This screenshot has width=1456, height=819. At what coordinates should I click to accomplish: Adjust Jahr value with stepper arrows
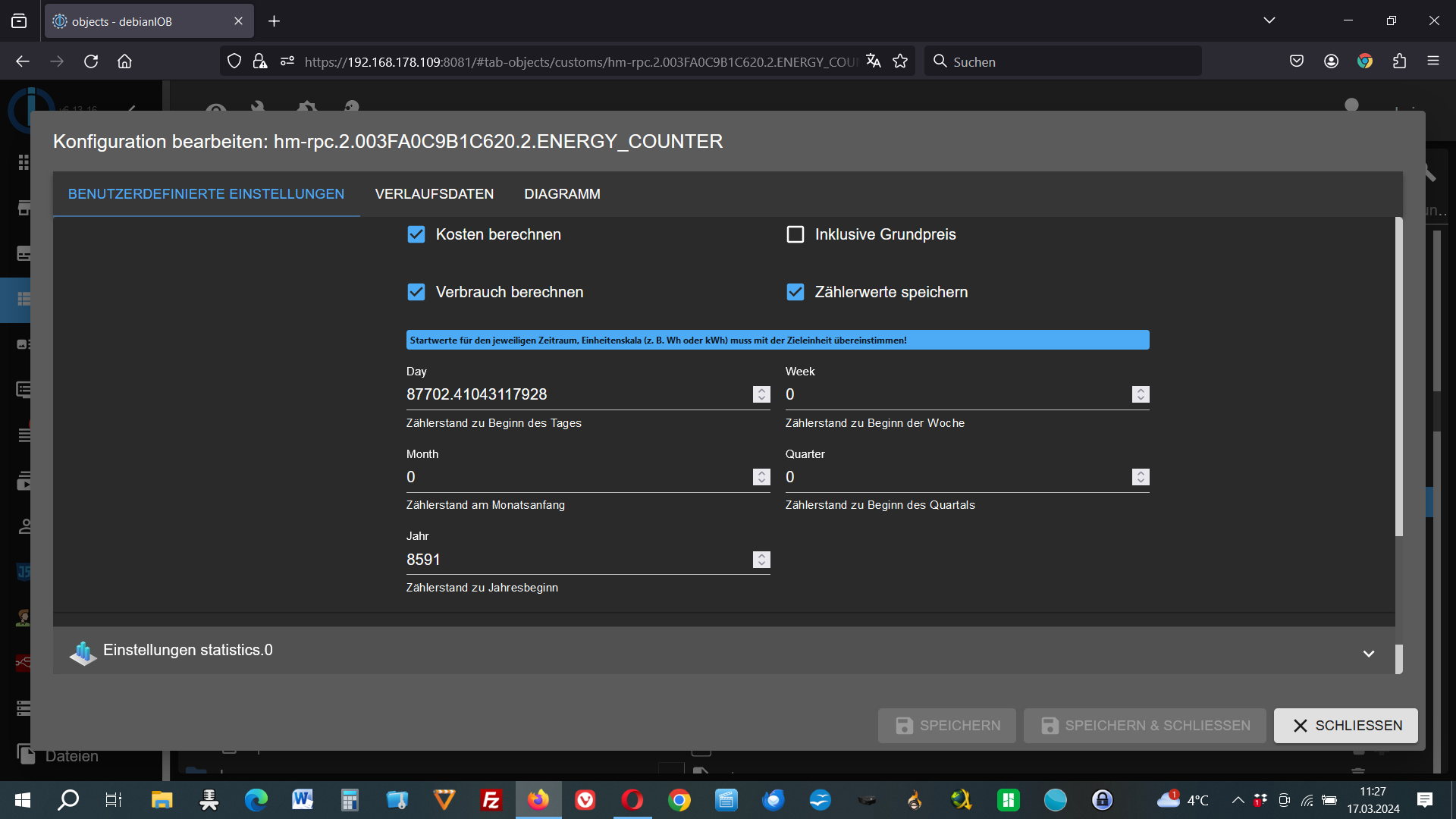761,560
